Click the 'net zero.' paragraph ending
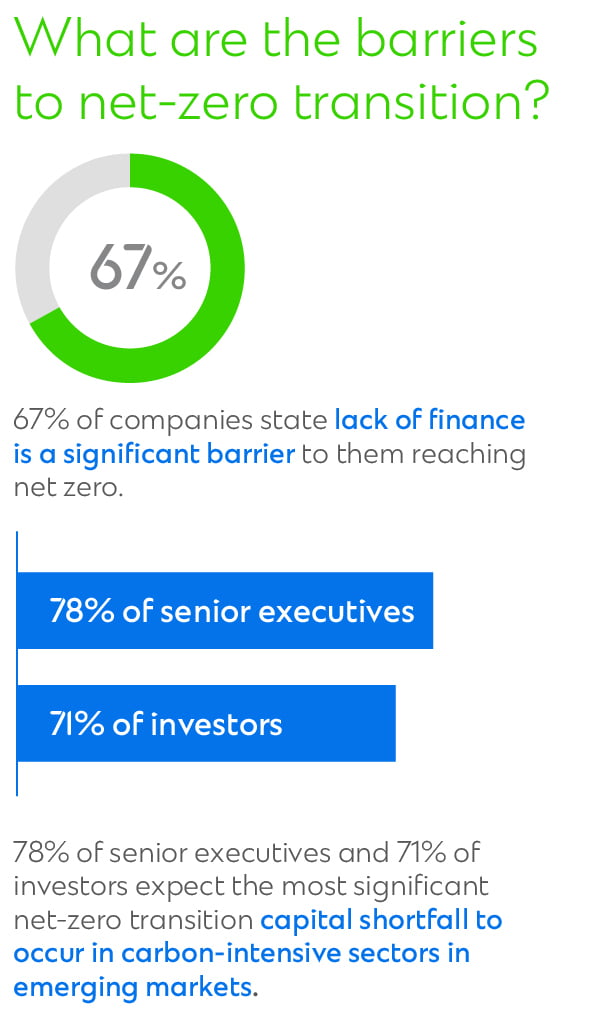 68,488
